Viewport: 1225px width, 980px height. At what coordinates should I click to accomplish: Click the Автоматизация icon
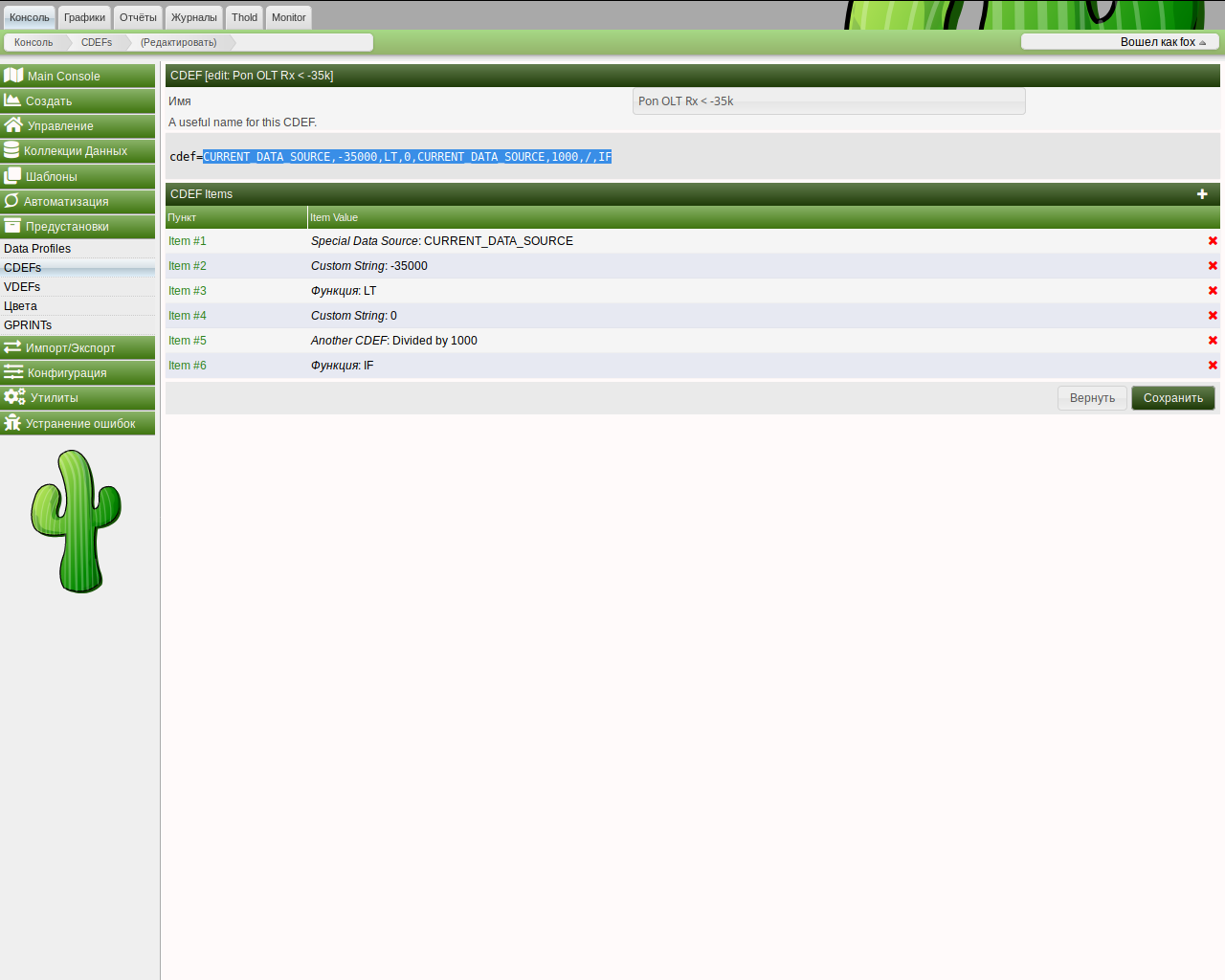(x=11, y=200)
